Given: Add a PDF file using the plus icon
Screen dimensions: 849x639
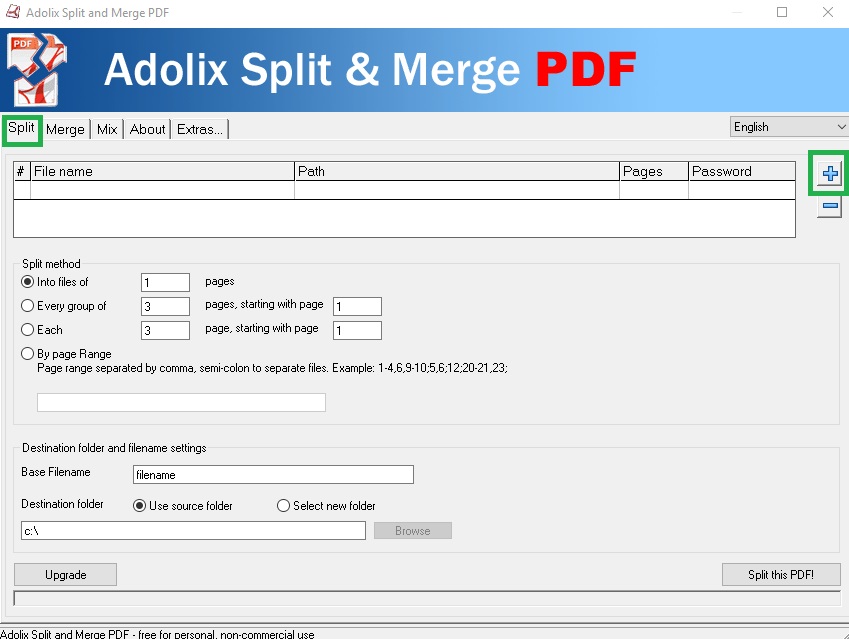Looking at the screenshot, I should (827, 172).
